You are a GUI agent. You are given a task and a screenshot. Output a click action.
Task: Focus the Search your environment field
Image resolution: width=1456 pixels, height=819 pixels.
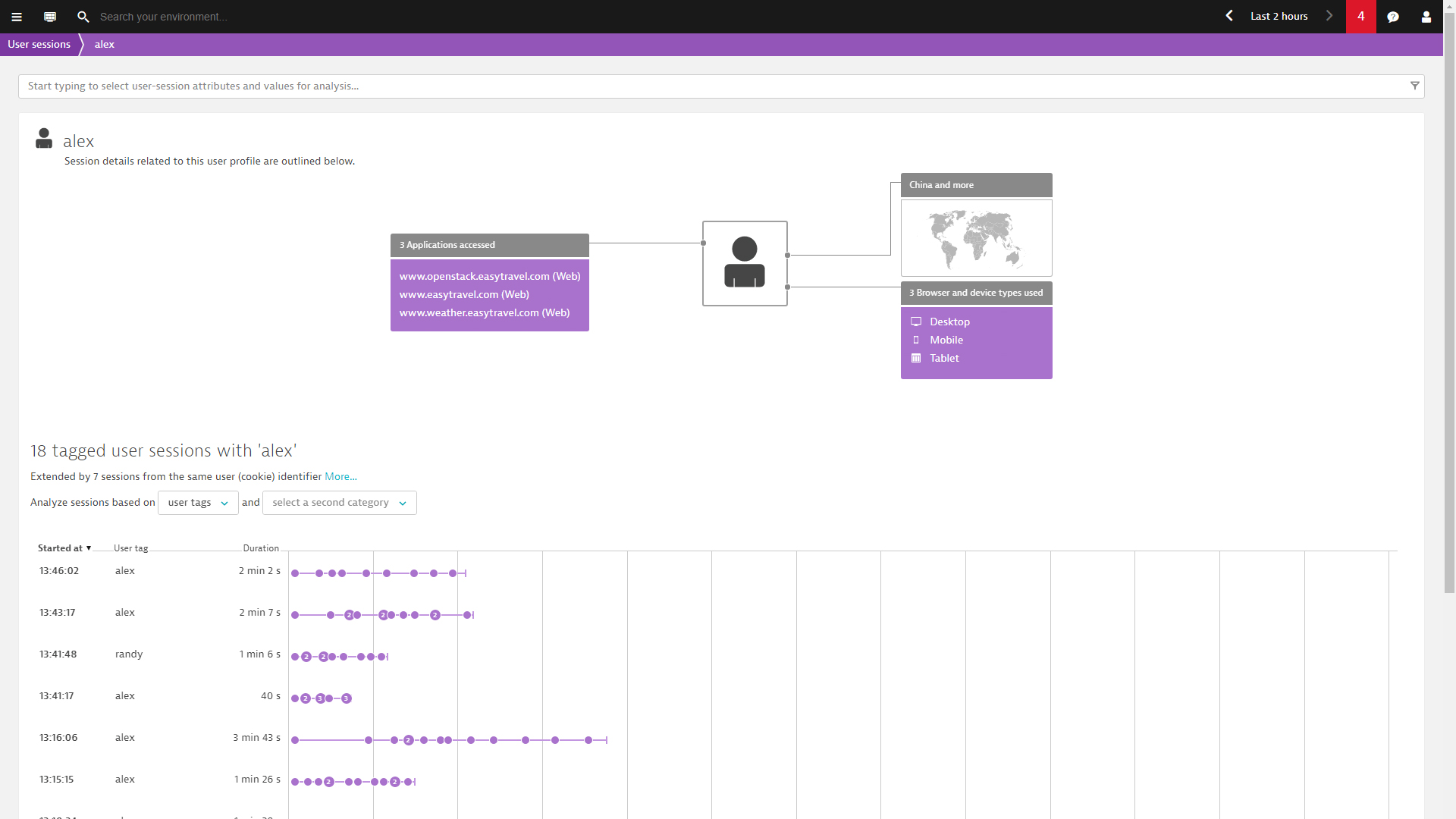(x=163, y=17)
